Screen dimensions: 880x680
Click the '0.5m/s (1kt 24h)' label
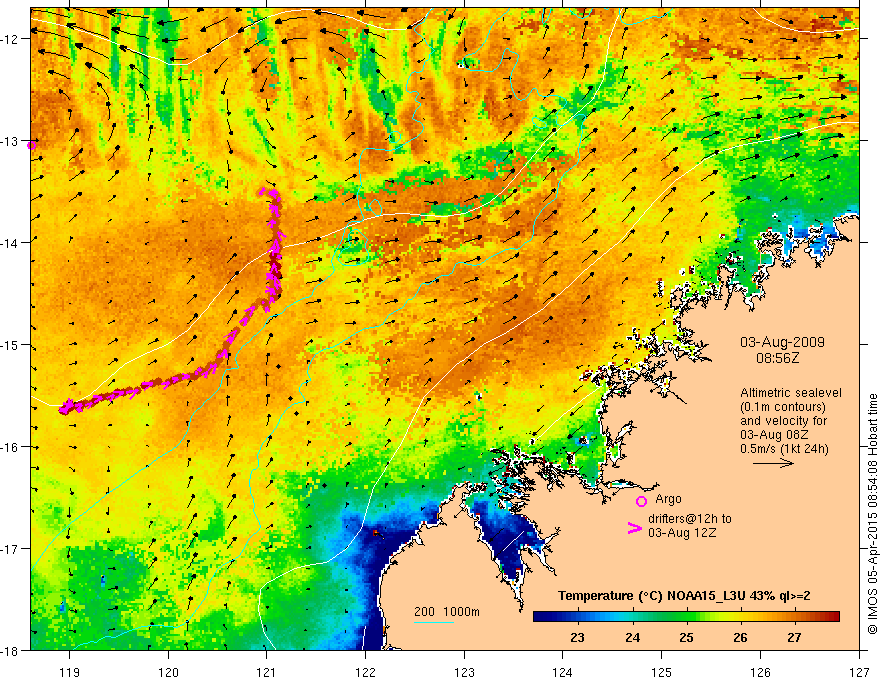(x=784, y=448)
